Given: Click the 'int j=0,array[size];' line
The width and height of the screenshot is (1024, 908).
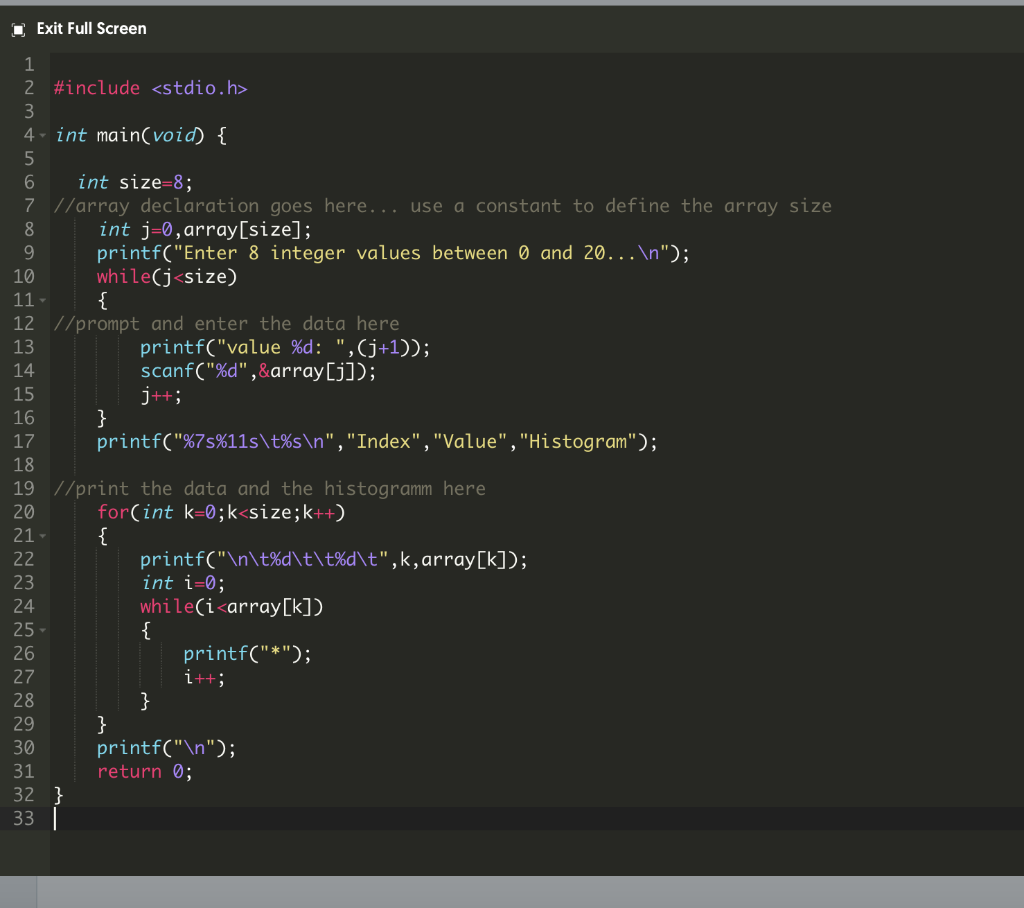Looking at the screenshot, I should click(x=204, y=230).
